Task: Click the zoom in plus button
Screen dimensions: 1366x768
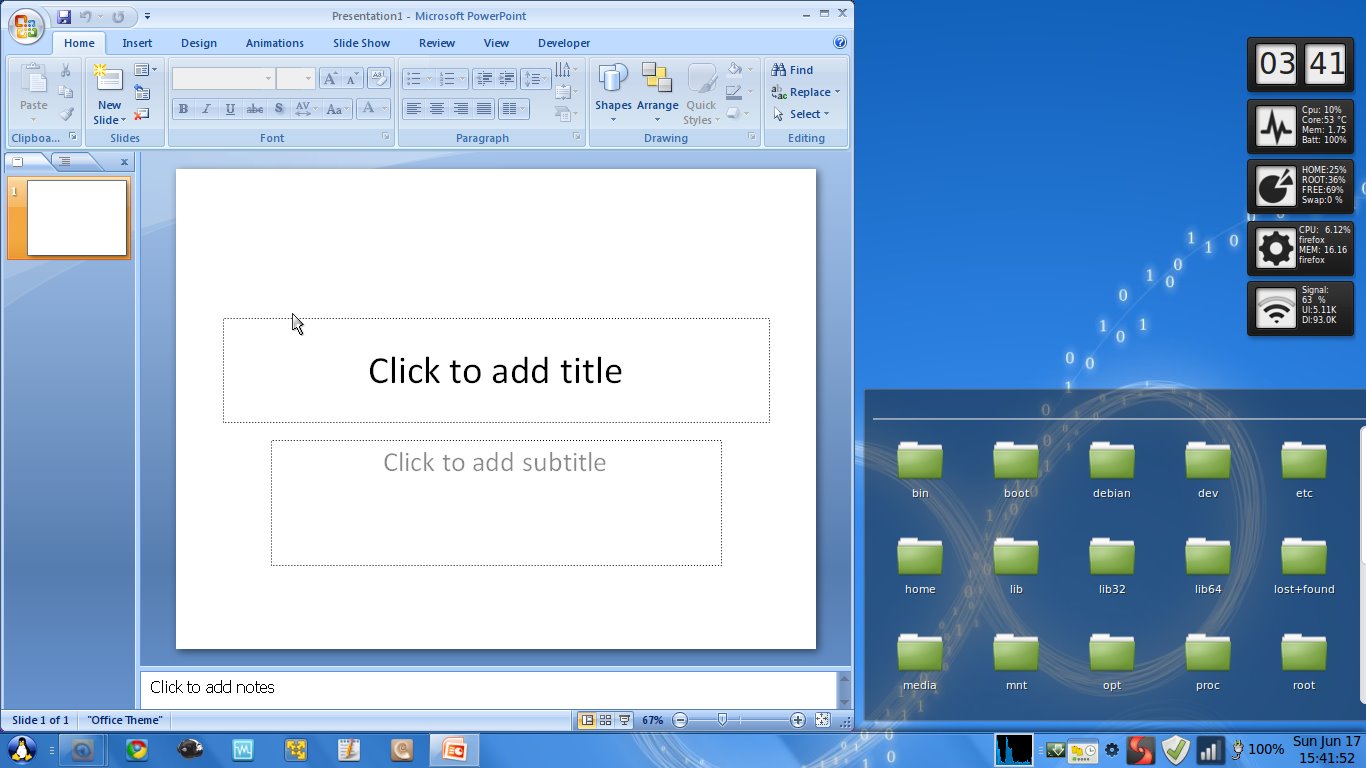Action: pyautogui.click(x=797, y=720)
